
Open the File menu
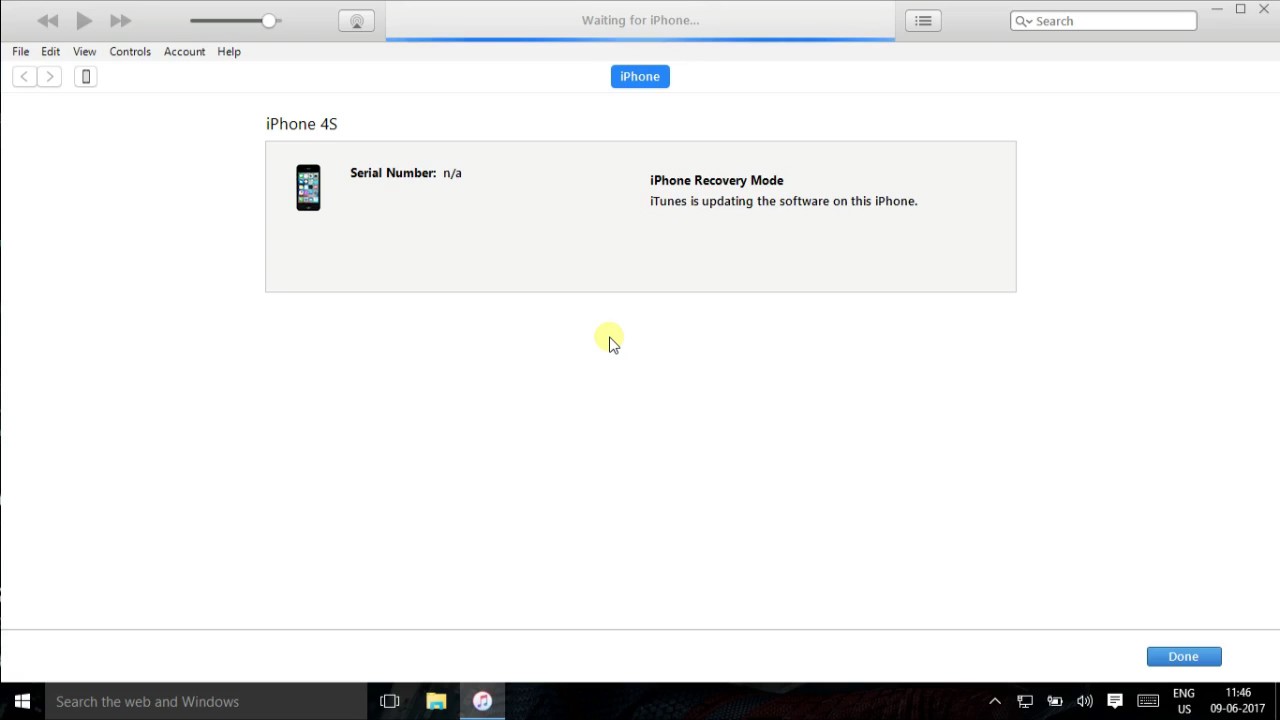21,52
